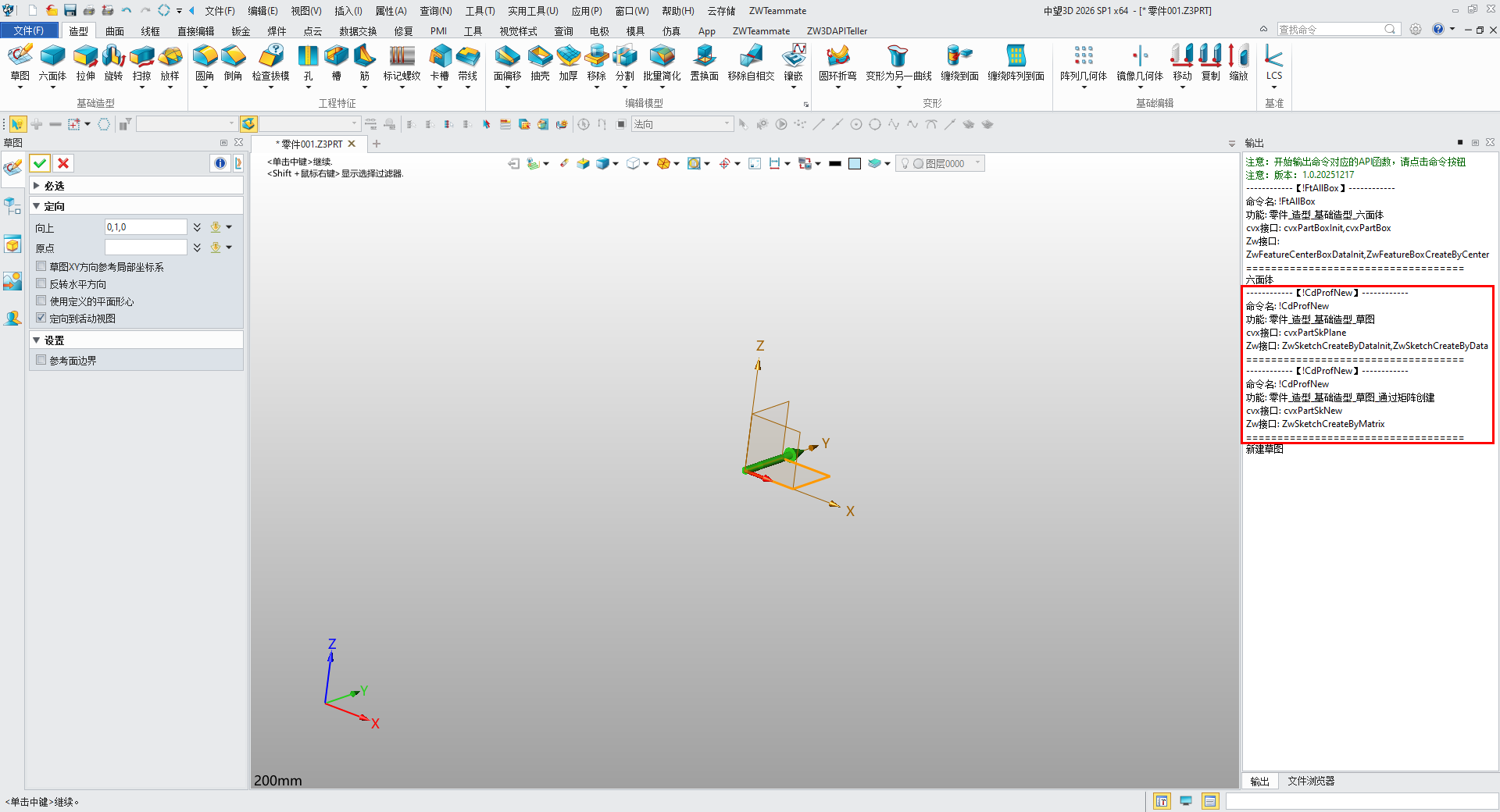This screenshot has width=1500, height=812.
Task: Collapse the 定向 section
Action: tap(37, 206)
